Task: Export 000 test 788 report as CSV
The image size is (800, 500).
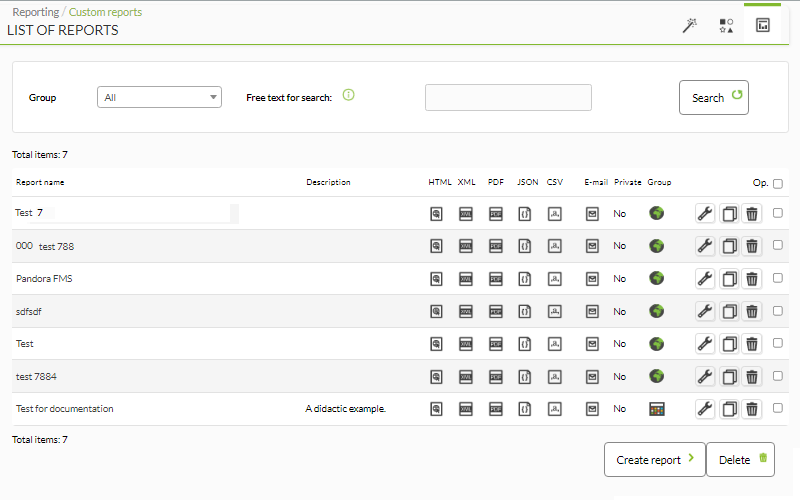Action: click(x=555, y=246)
